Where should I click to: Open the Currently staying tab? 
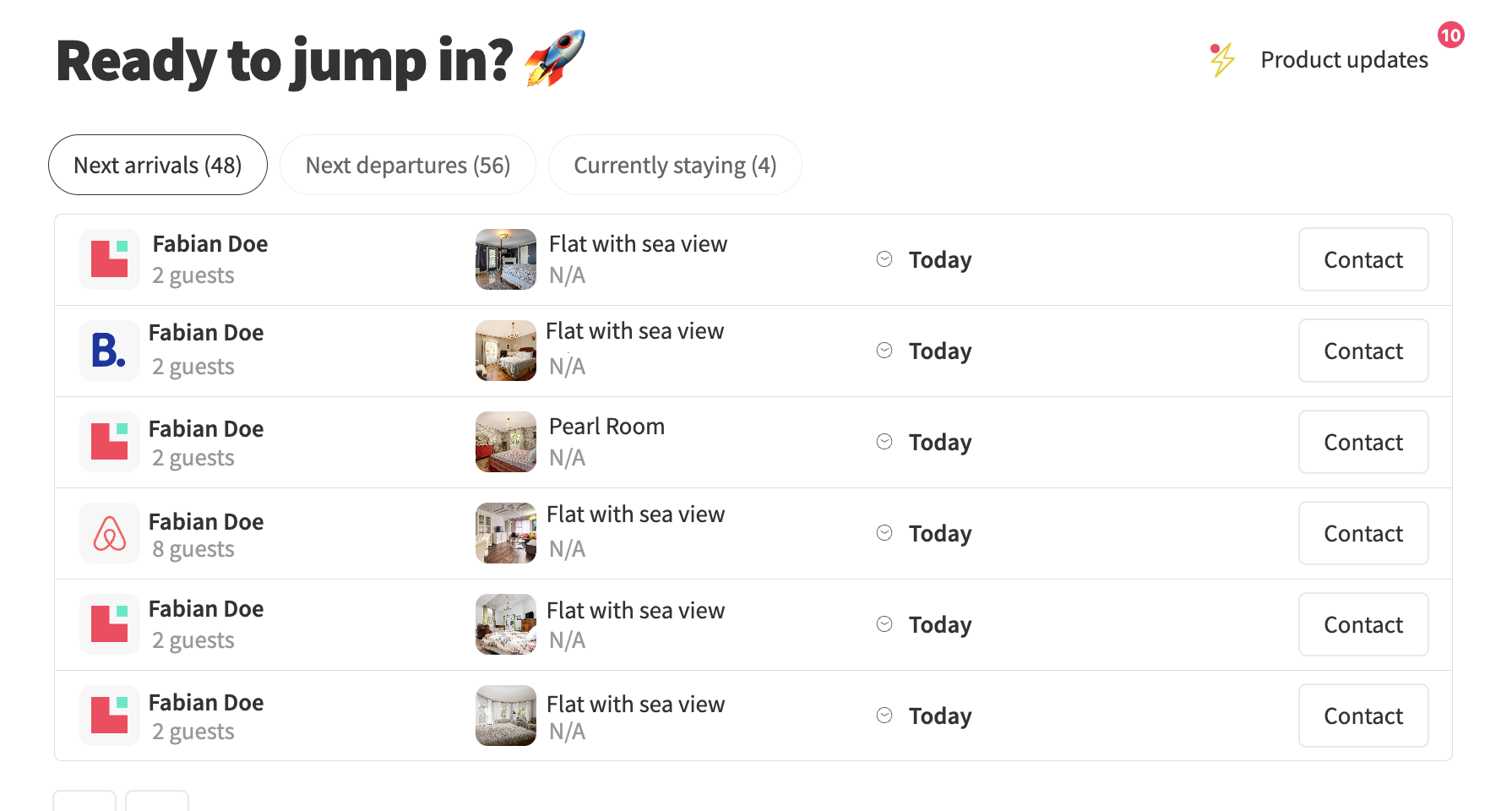[x=674, y=165]
